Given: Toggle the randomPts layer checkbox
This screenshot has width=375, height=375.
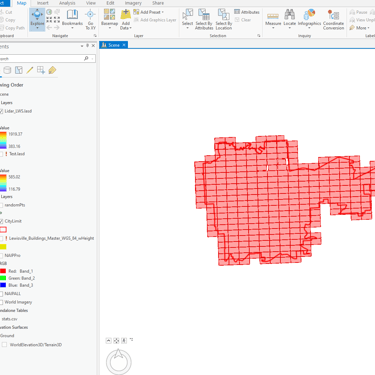Looking at the screenshot, I should [1, 205].
